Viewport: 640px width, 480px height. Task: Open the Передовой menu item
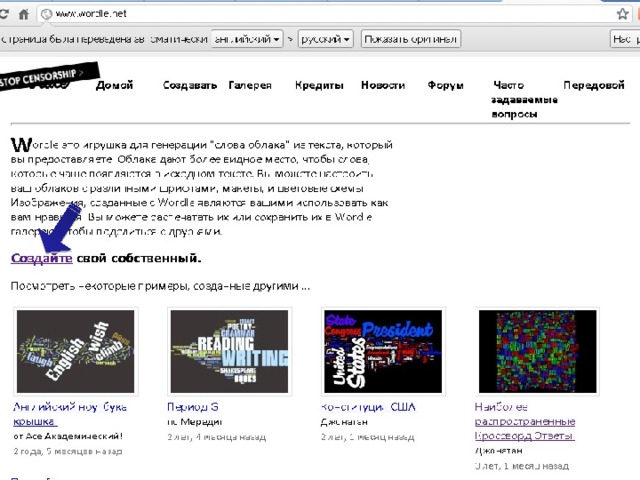594,85
